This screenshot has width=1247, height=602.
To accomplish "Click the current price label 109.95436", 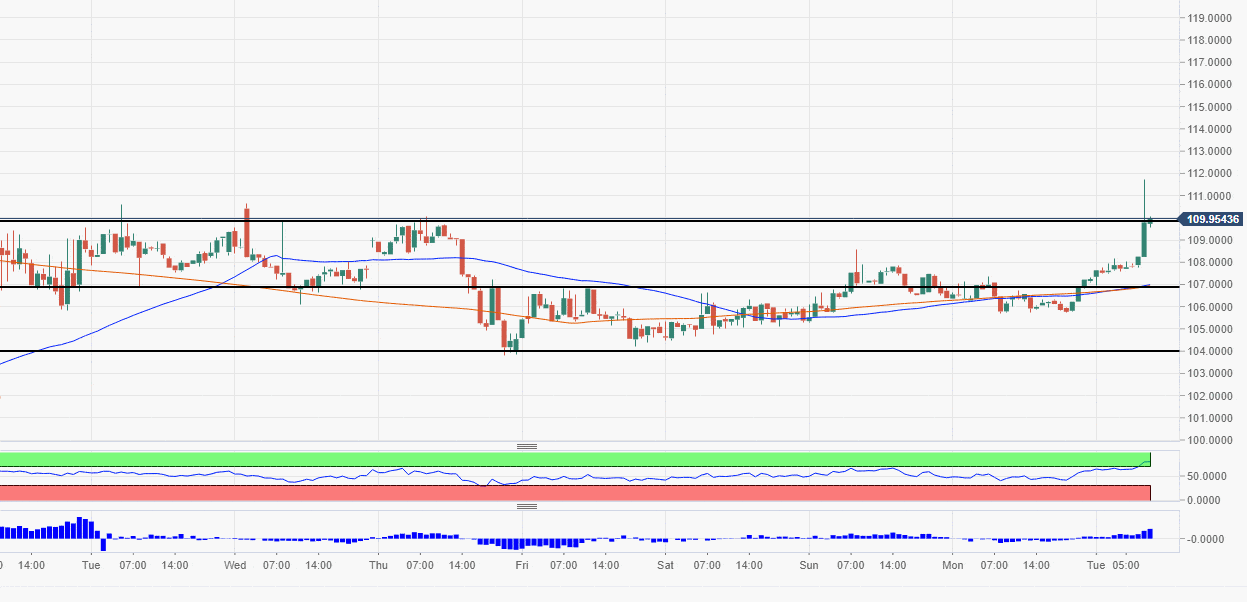I will [x=1211, y=219].
